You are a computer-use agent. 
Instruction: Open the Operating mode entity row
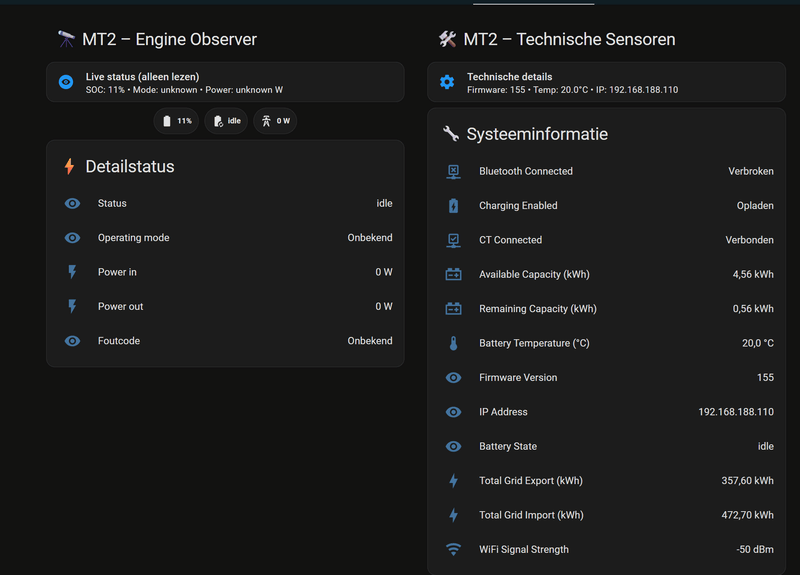[225, 238]
